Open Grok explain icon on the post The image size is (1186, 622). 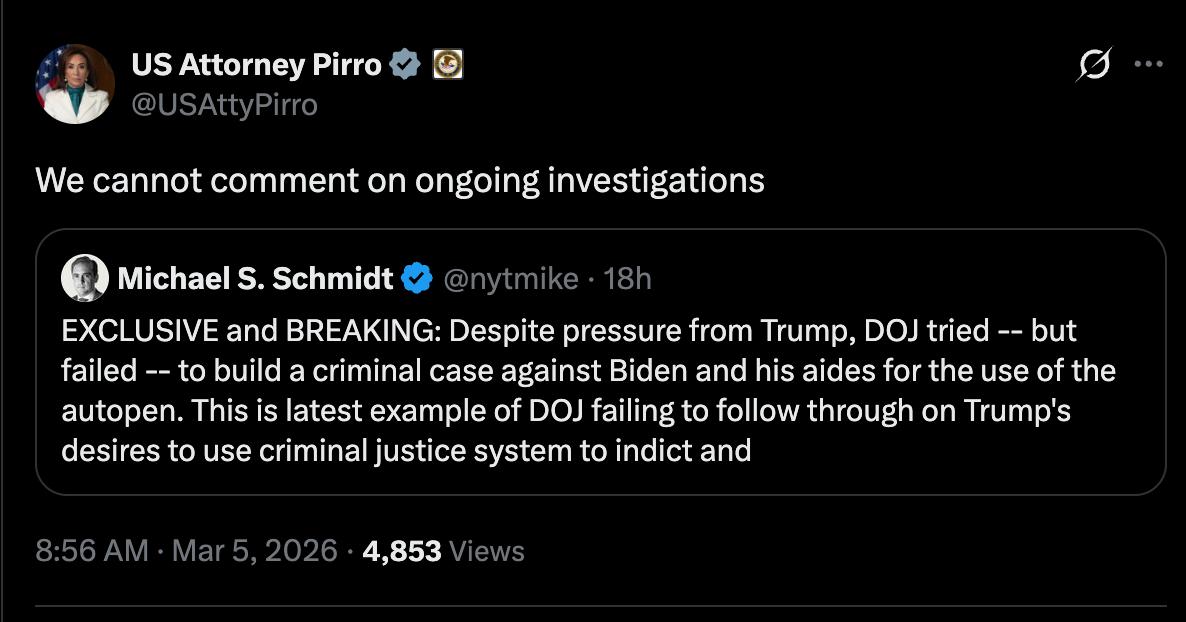point(1093,65)
